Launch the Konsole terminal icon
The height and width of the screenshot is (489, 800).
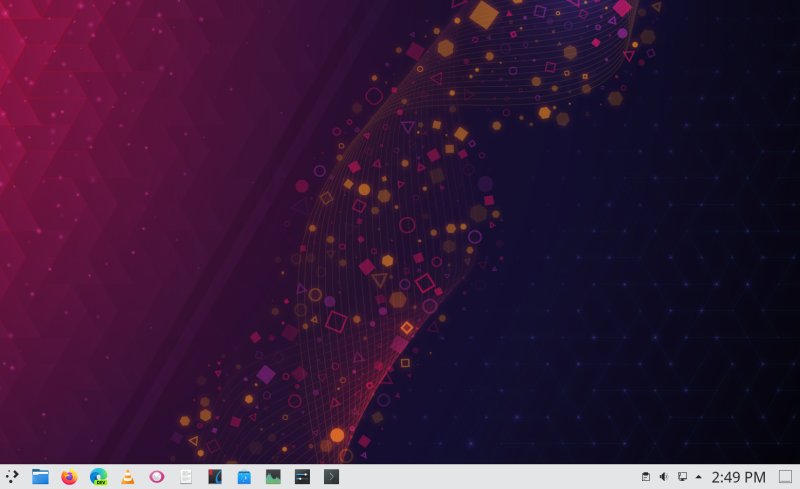[331, 477]
